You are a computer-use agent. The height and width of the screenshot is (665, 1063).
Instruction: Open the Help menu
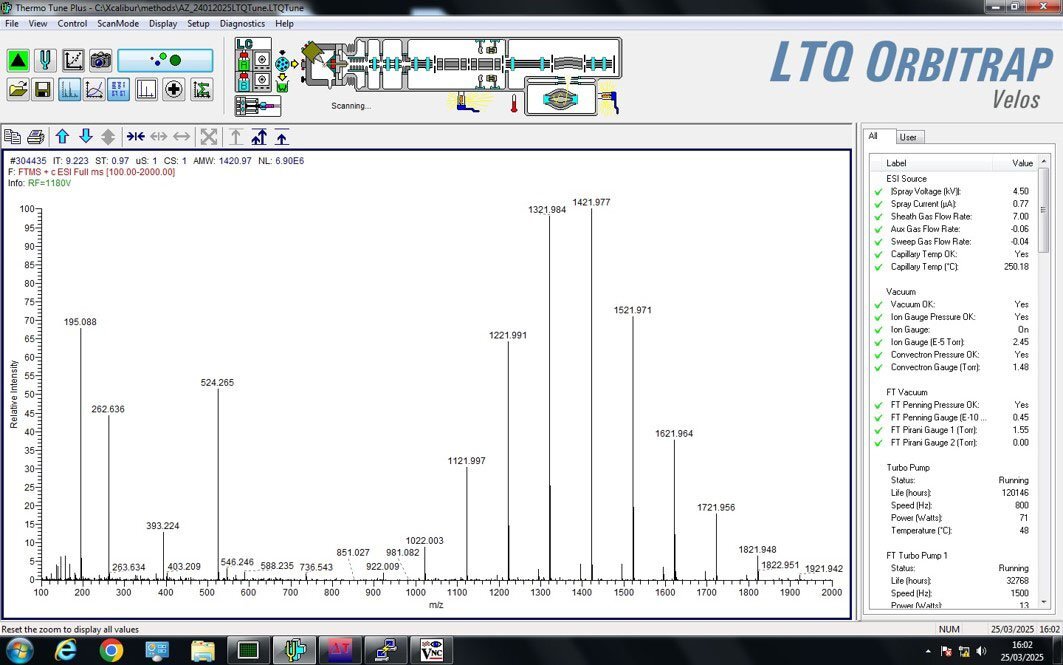tap(284, 23)
